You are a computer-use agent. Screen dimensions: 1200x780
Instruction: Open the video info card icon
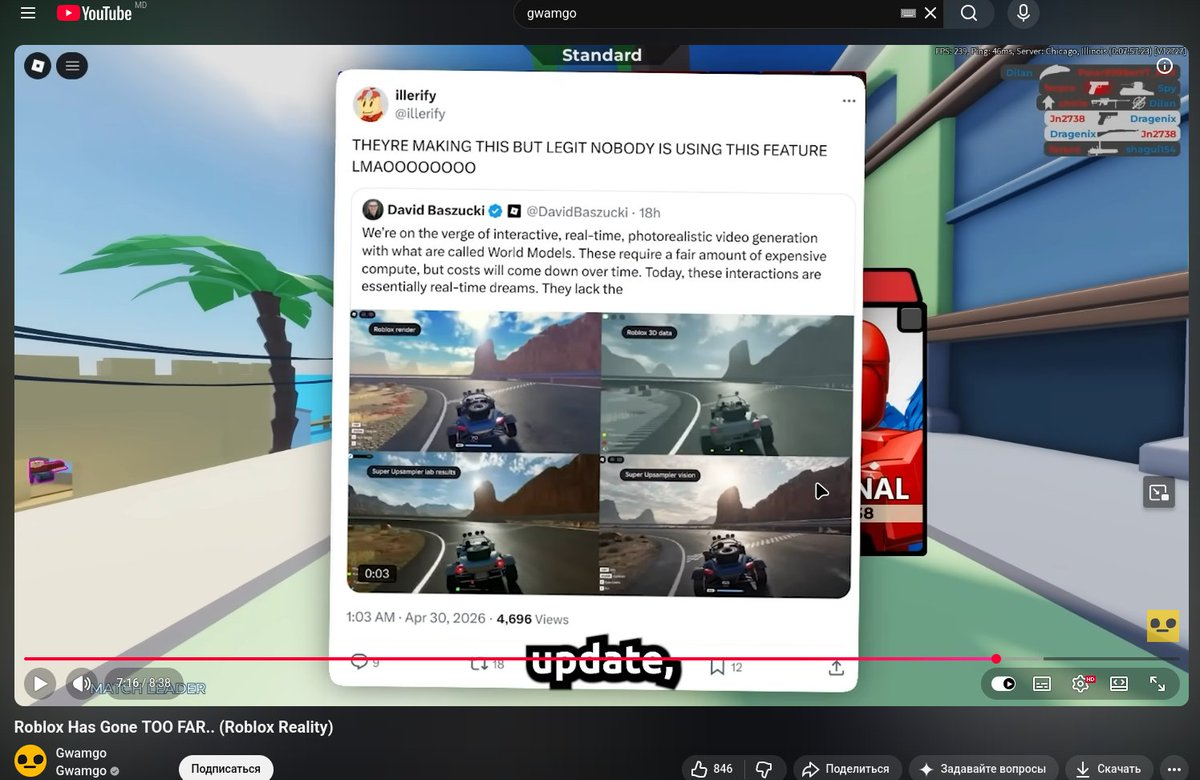tap(1165, 66)
